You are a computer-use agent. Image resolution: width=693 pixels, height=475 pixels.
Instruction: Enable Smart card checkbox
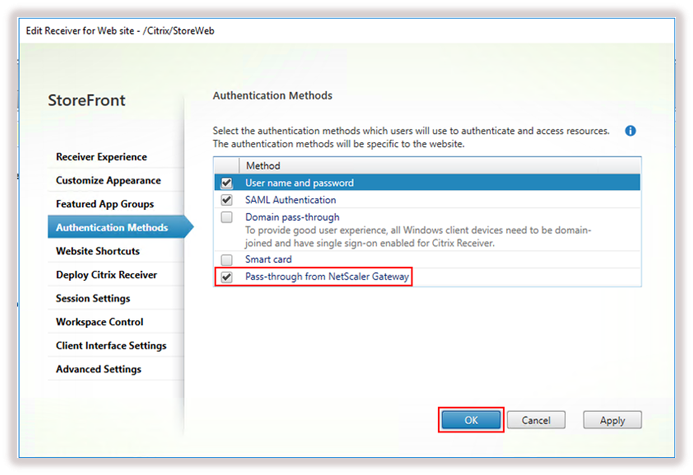tap(227, 259)
